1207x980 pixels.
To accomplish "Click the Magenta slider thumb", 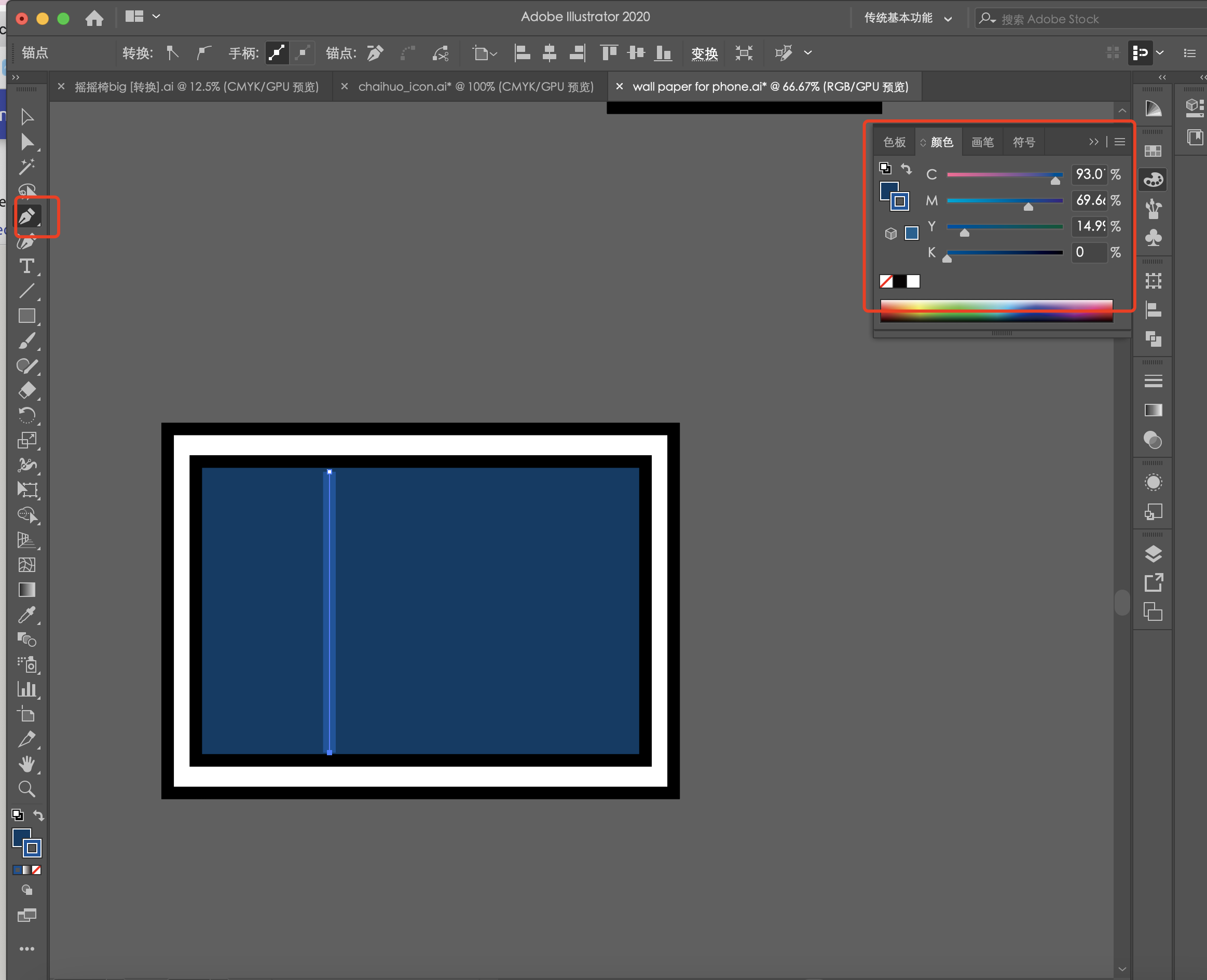I will click(x=1028, y=207).
